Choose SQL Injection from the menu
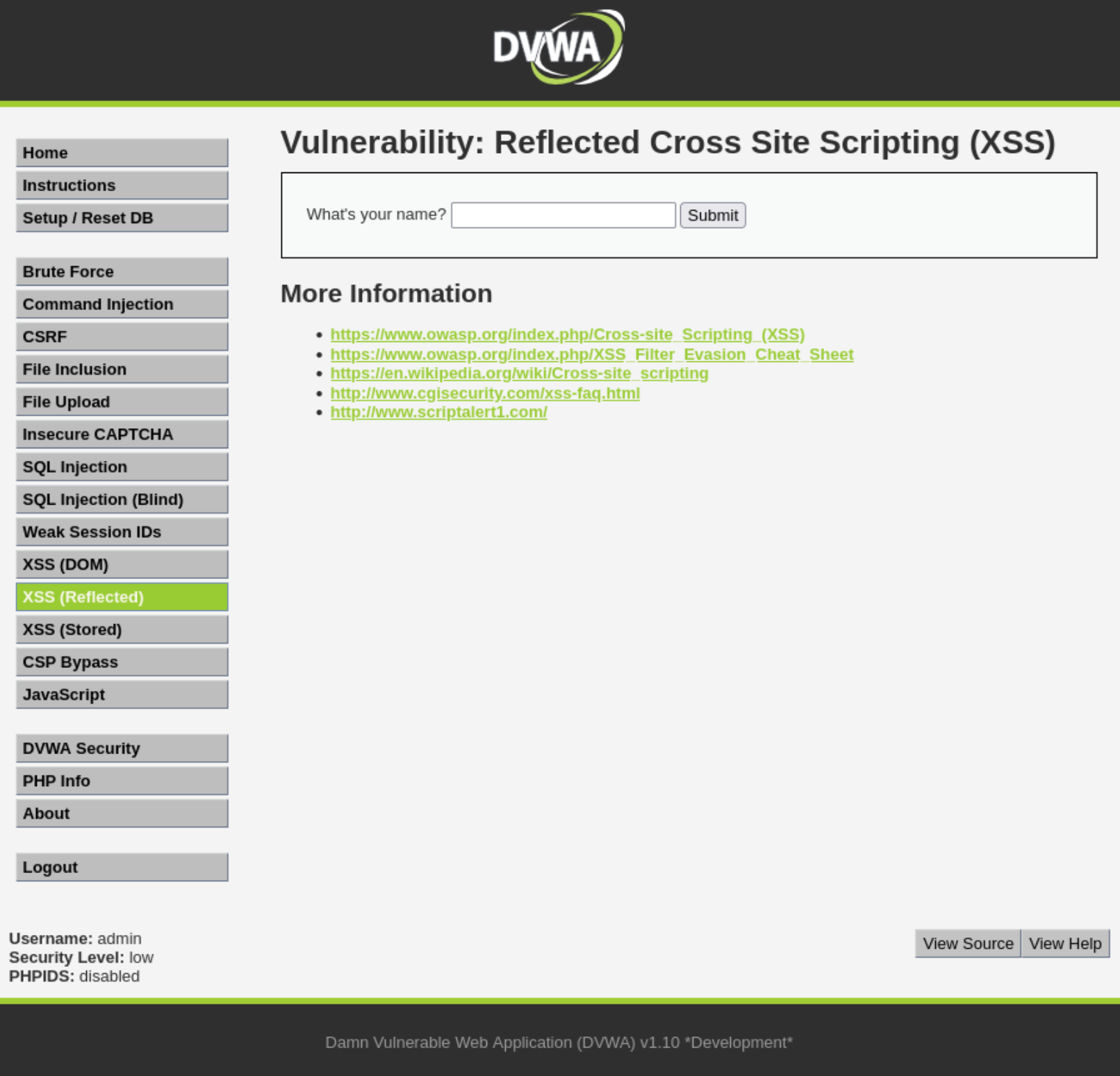 (x=122, y=467)
